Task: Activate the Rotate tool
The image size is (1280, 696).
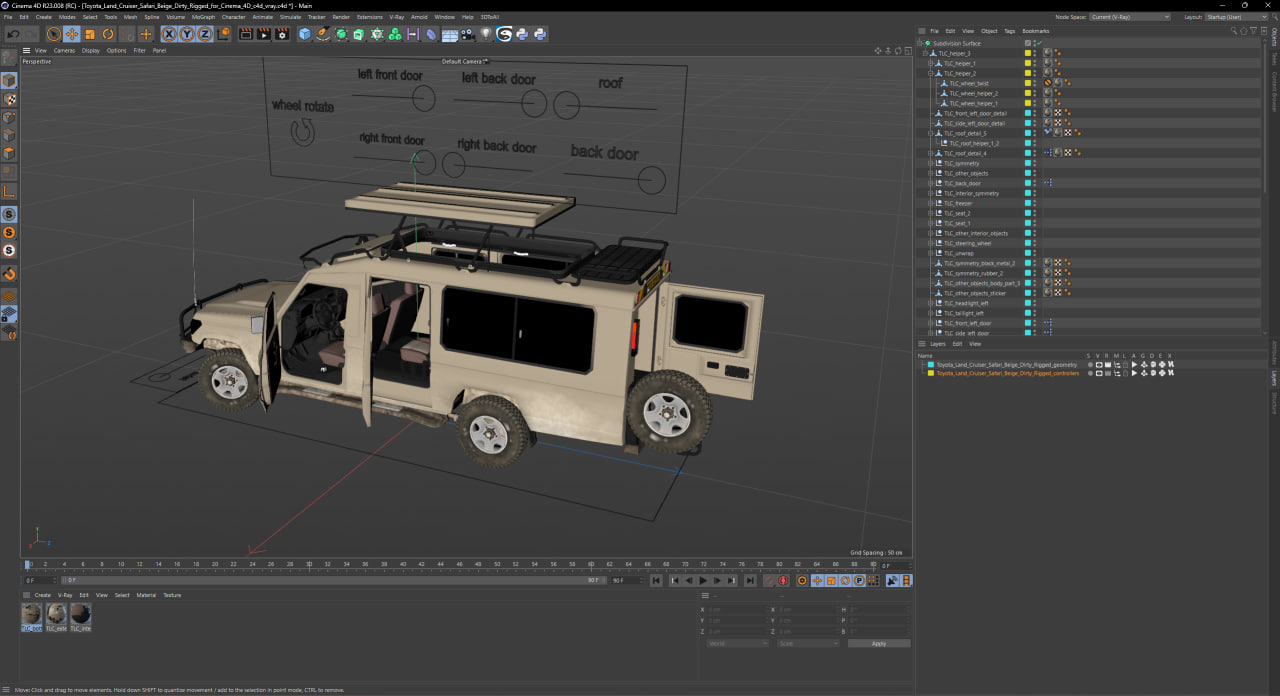Action: (108, 34)
